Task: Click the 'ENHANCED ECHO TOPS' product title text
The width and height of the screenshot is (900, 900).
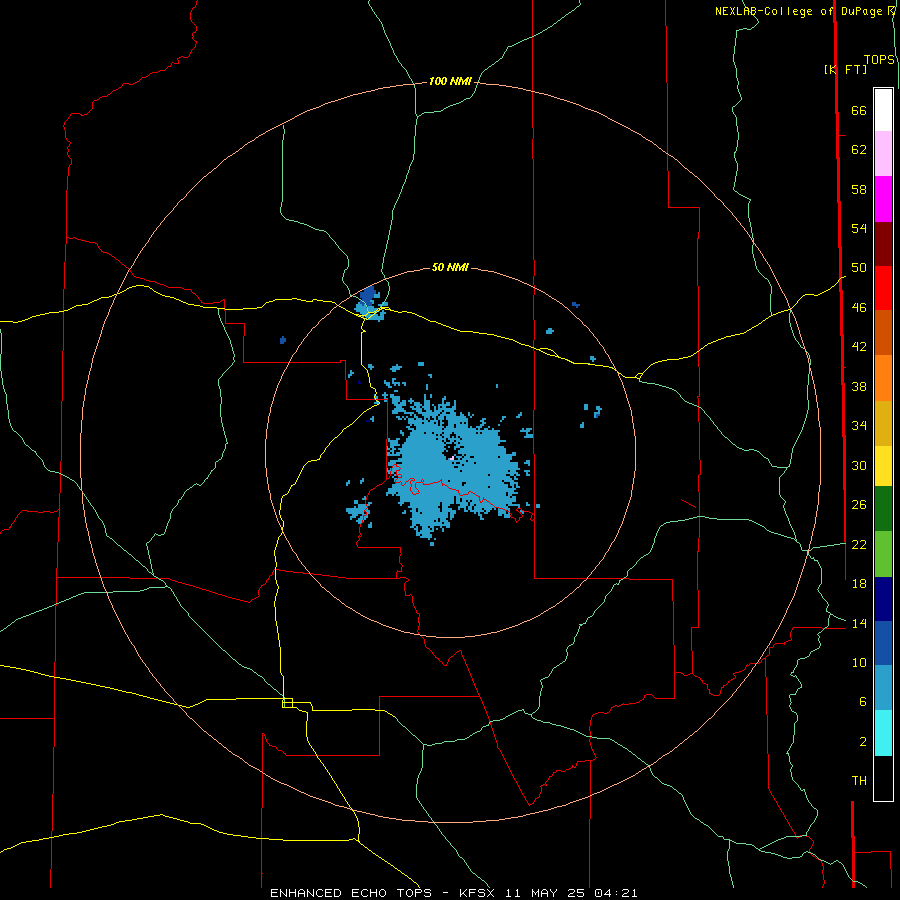Action: tap(351, 893)
